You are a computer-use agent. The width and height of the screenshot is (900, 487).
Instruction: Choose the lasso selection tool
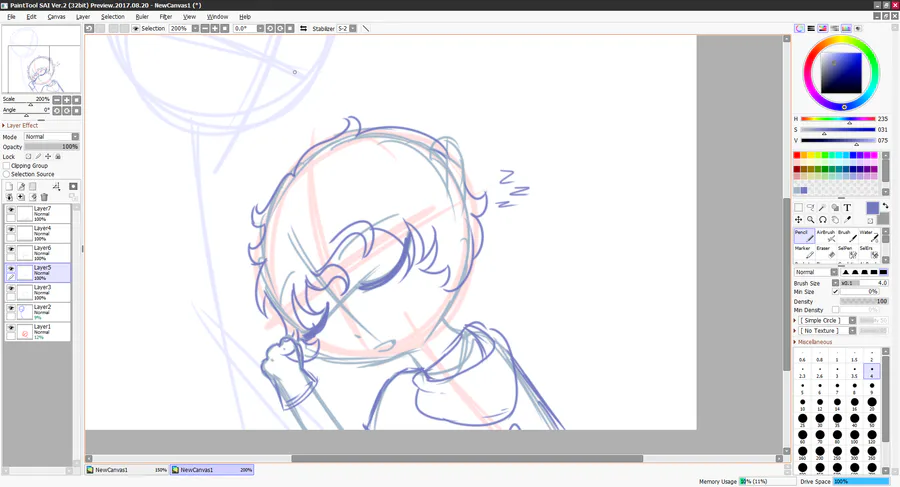point(810,207)
